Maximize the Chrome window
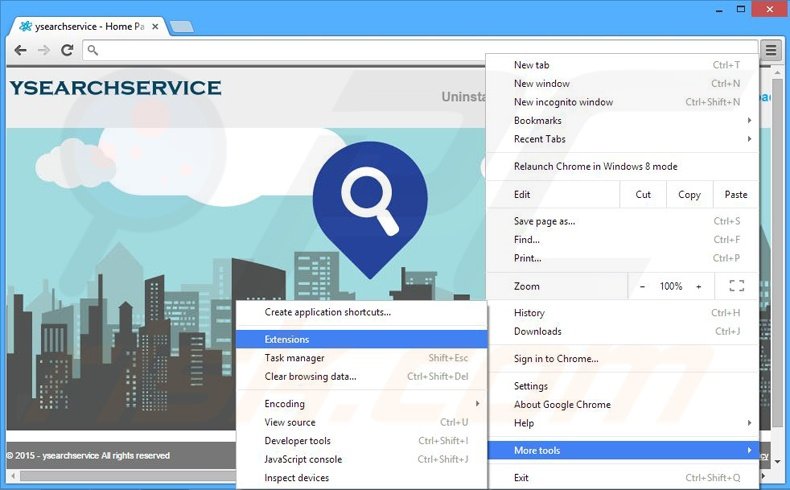 (741, 9)
